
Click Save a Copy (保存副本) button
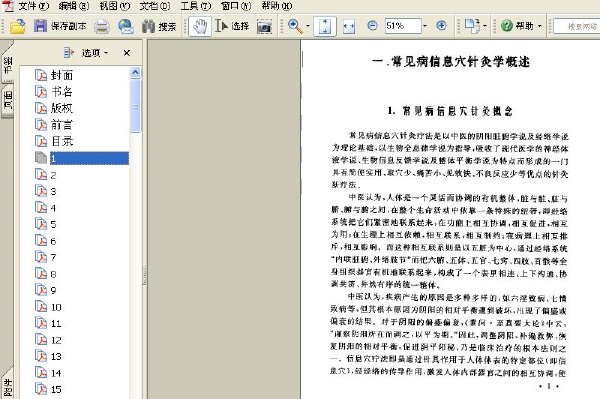[60, 26]
